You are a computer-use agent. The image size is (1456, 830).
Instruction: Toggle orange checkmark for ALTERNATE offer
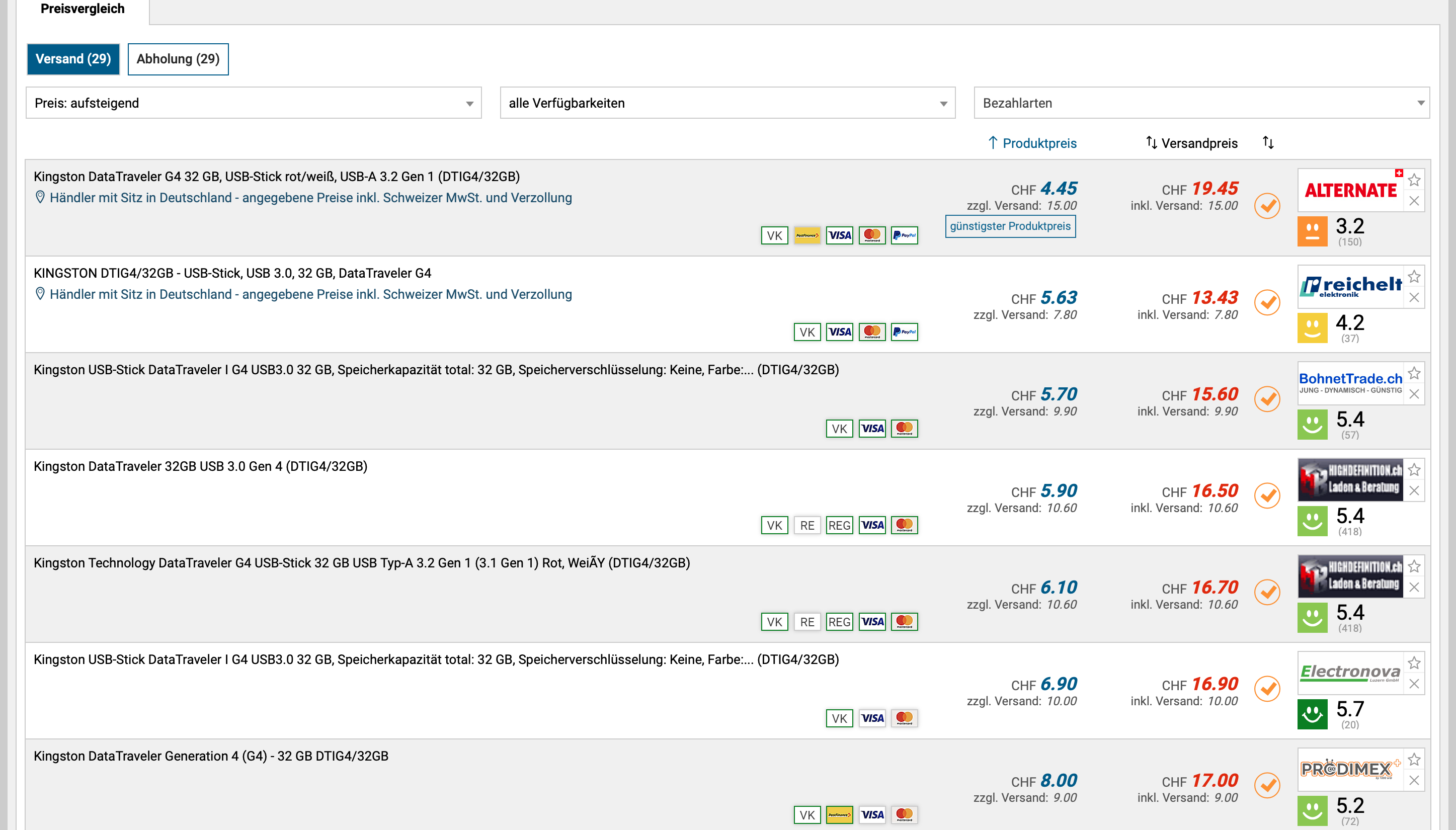[1267, 206]
